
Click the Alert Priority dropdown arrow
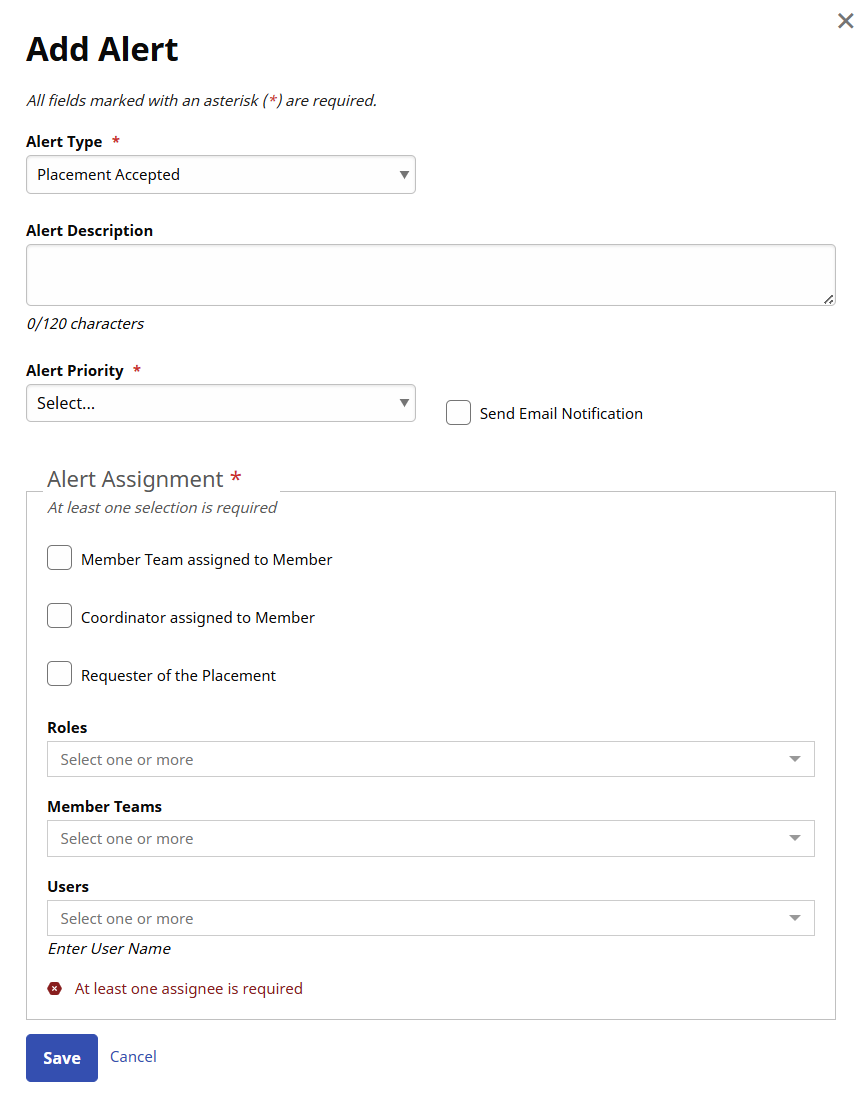pos(404,404)
